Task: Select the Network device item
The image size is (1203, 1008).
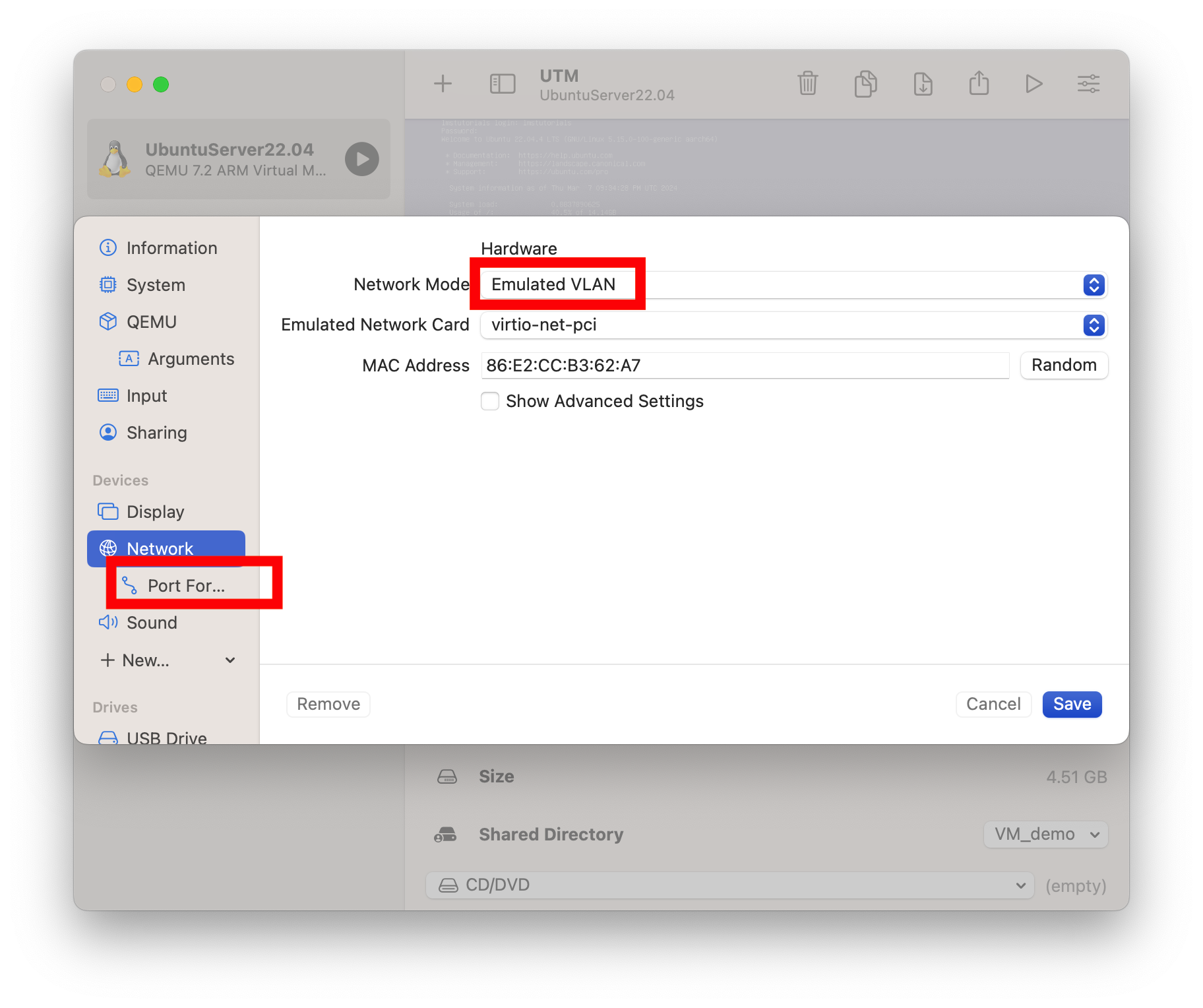Action: pyautogui.click(x=166, y=549)
